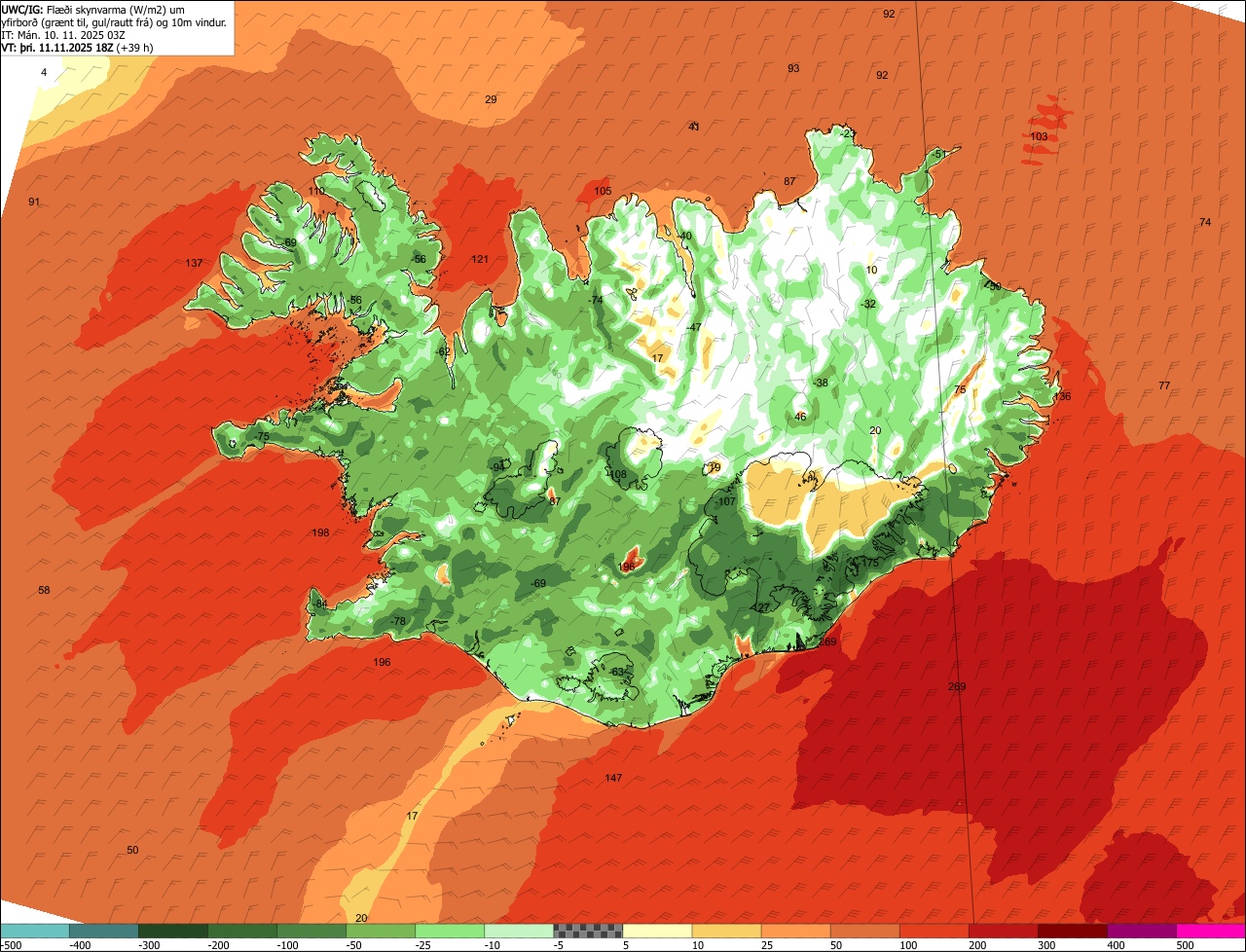The image size is (1246, 952).
Task: Click the '500' legend label
Action: tap(1184, 945)
